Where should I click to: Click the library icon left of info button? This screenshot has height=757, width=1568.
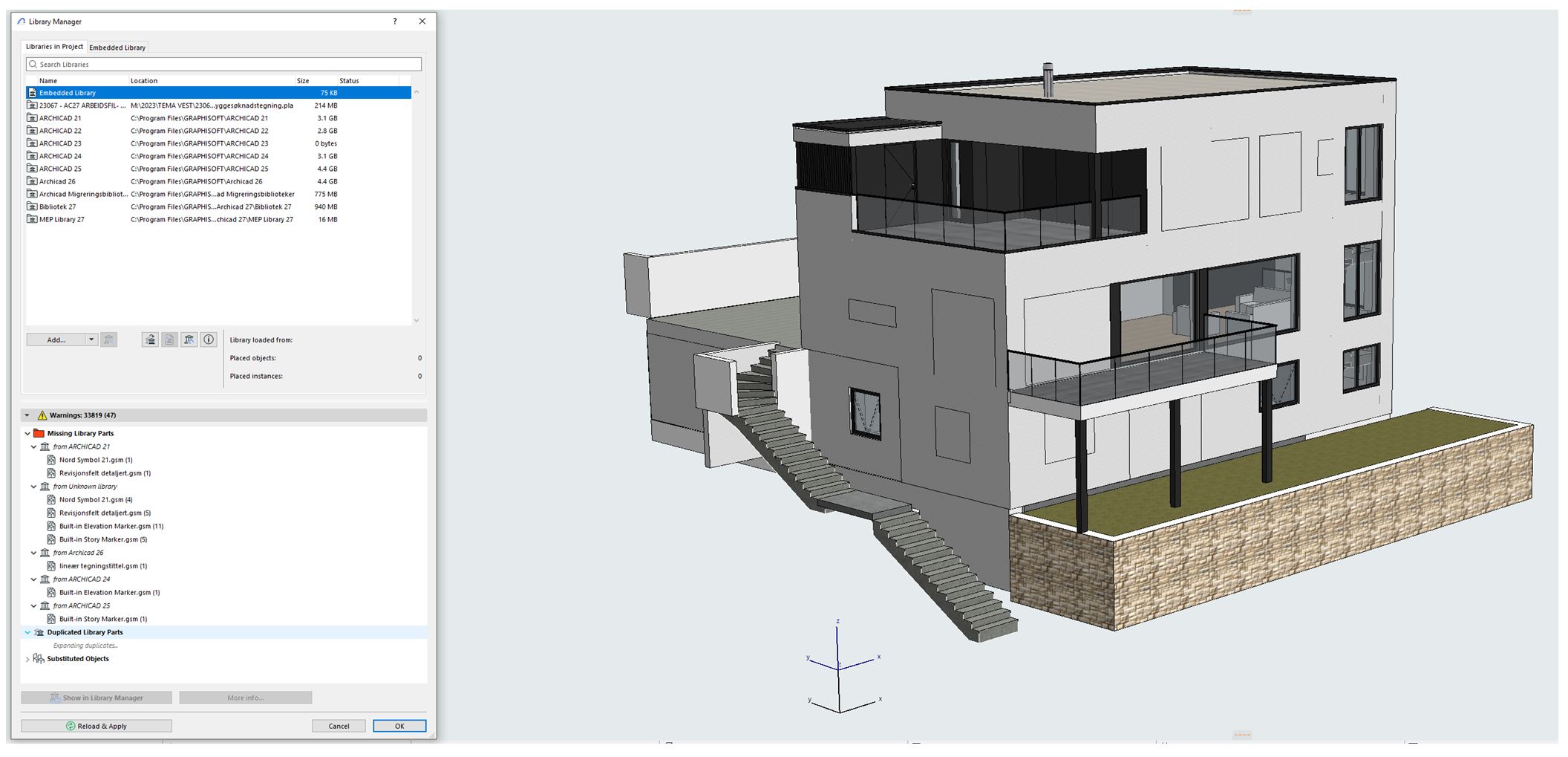pos(189,339)
